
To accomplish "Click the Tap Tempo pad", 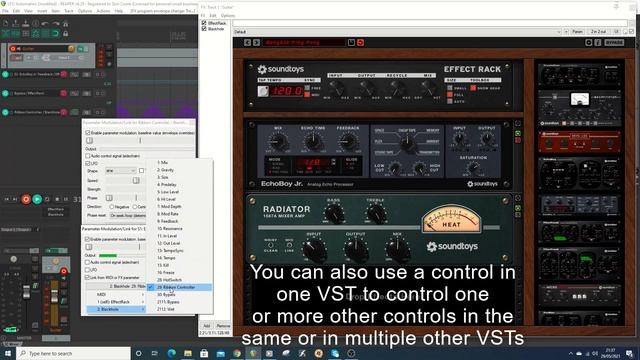I will point(263,91).
